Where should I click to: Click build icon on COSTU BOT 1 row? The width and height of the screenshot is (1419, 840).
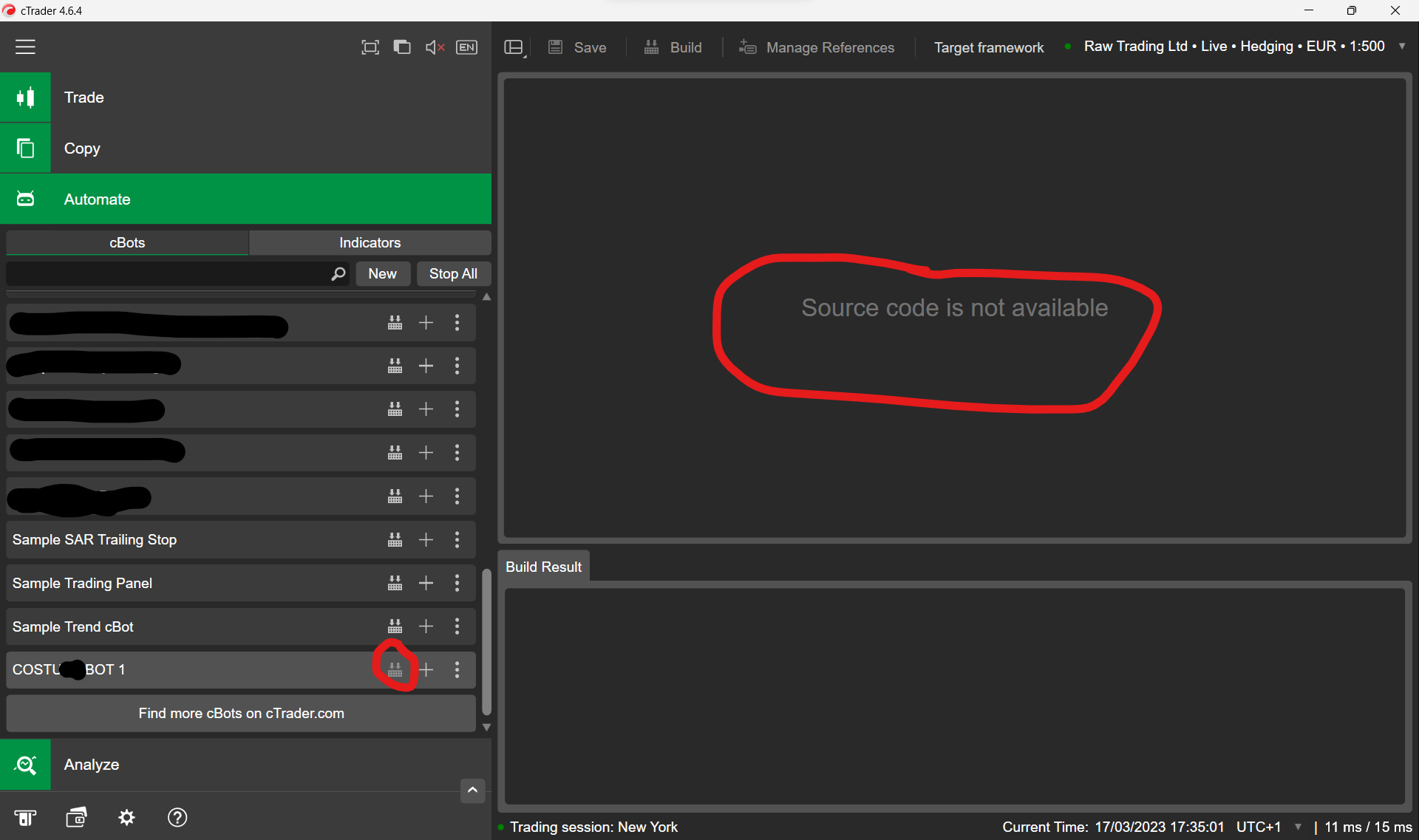[395, 670]
